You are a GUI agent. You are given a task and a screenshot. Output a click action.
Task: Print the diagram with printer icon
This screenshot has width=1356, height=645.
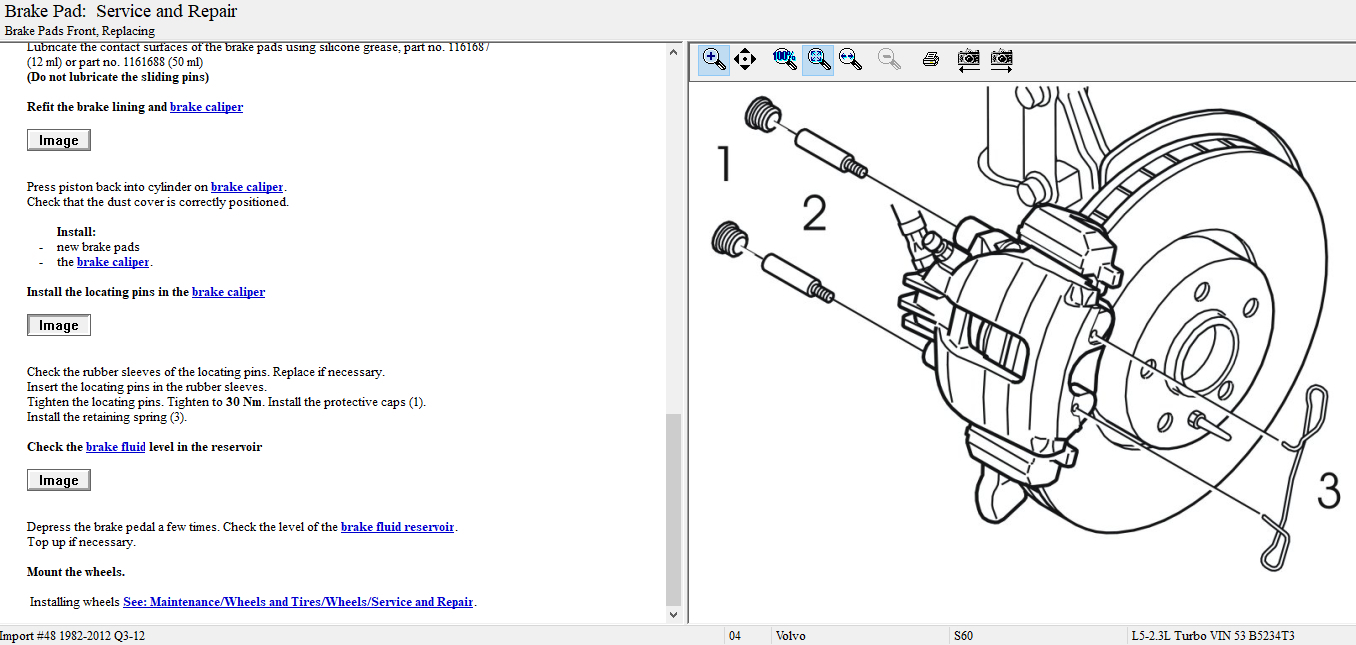click(x=930, y=60)
